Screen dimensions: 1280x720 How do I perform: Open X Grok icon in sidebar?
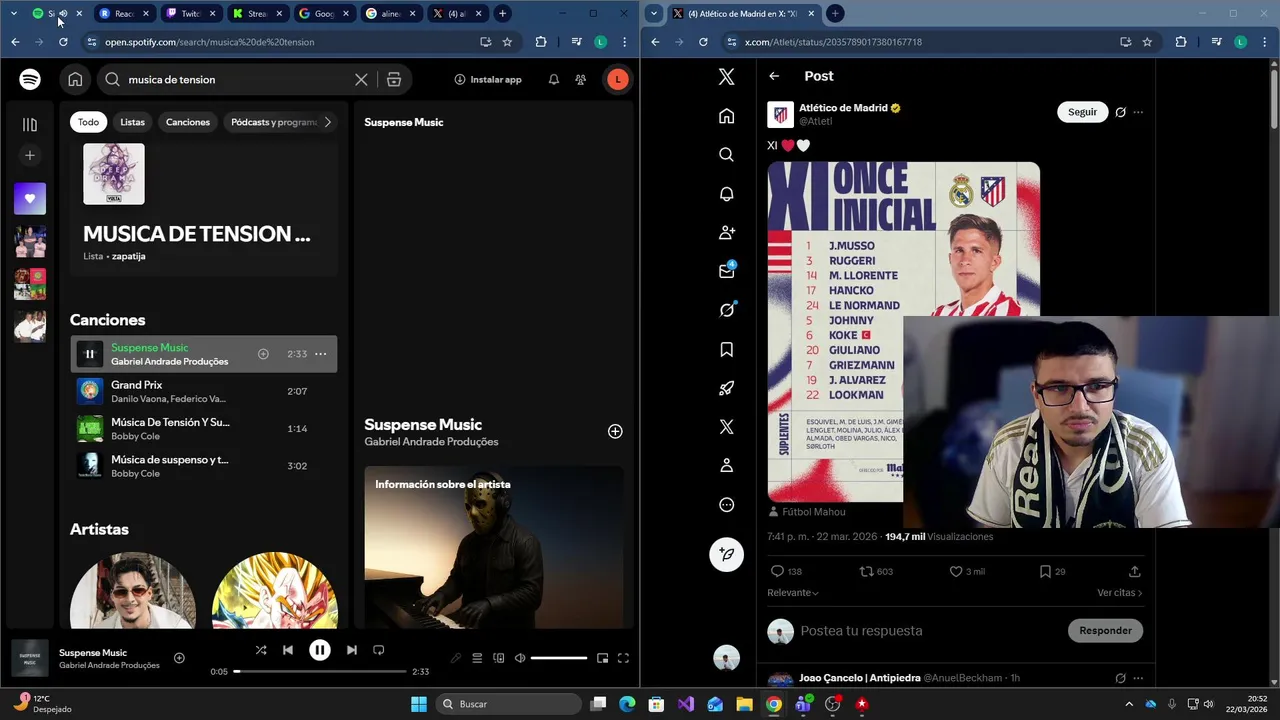tap(727, 310)
